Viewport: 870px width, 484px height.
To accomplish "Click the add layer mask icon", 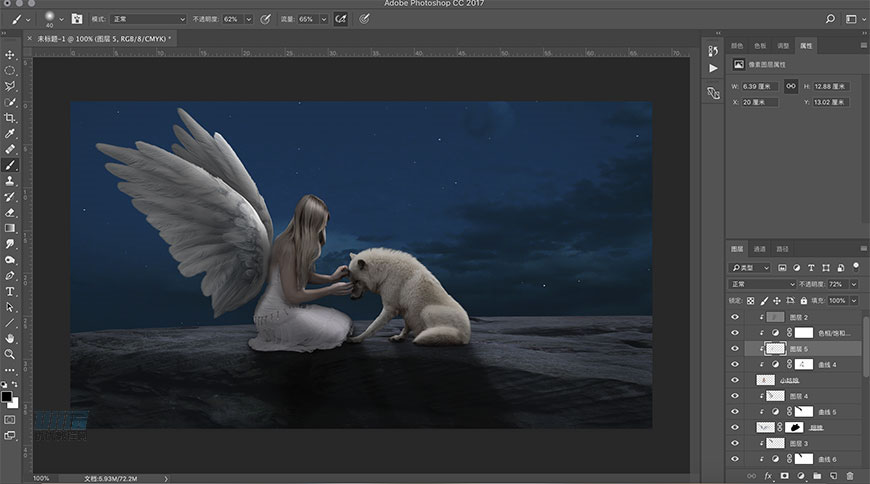I will click(x=785, y=476).
